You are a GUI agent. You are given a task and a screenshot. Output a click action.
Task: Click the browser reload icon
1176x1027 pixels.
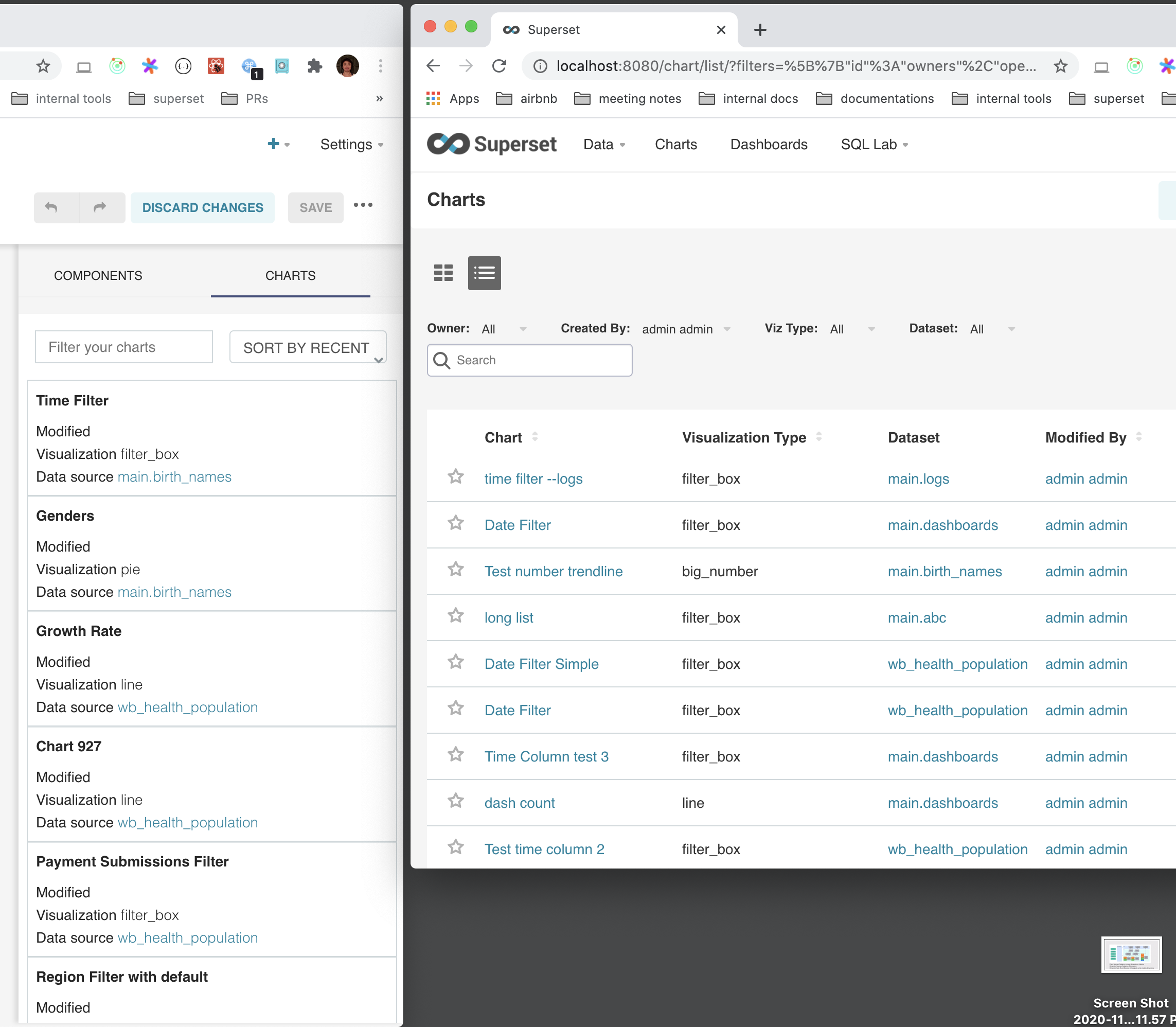tap(499, 66)
